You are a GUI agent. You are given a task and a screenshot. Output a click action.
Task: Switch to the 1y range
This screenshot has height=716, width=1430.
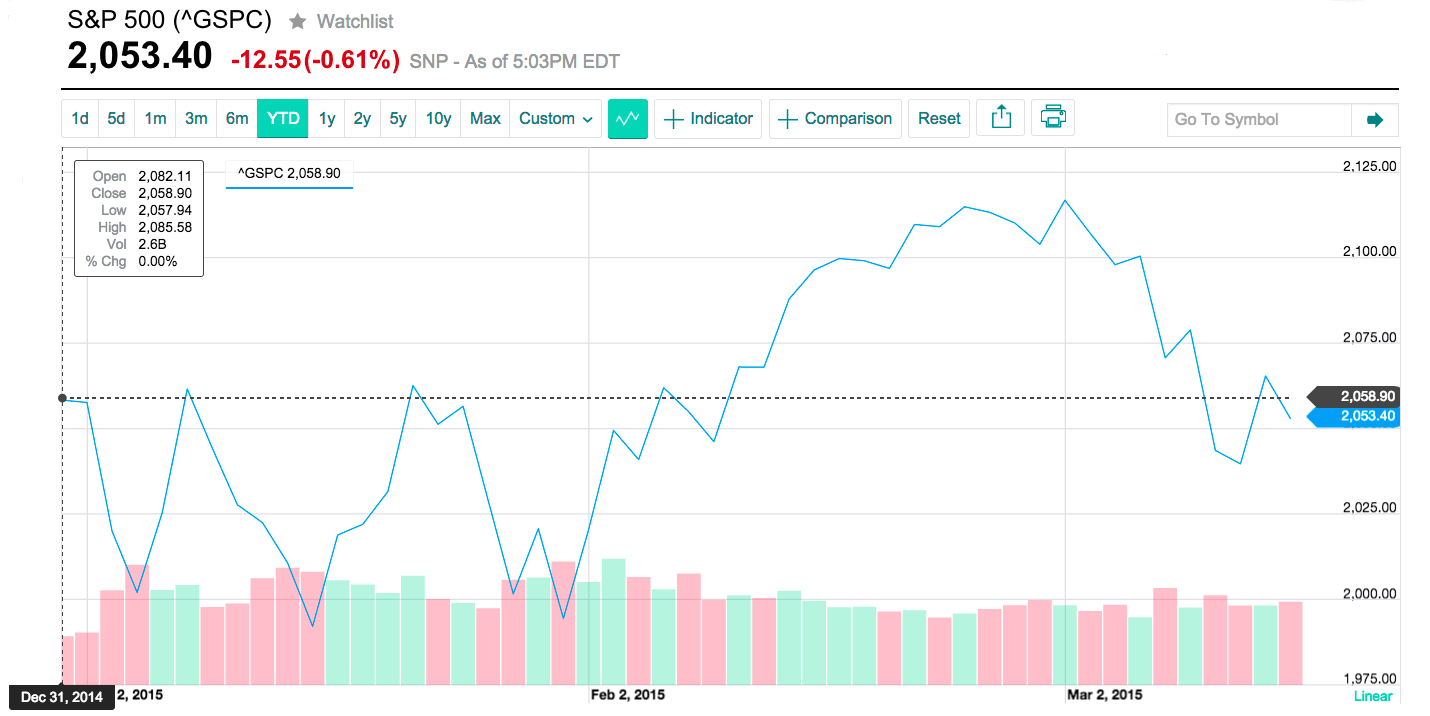tap(327, 118)
